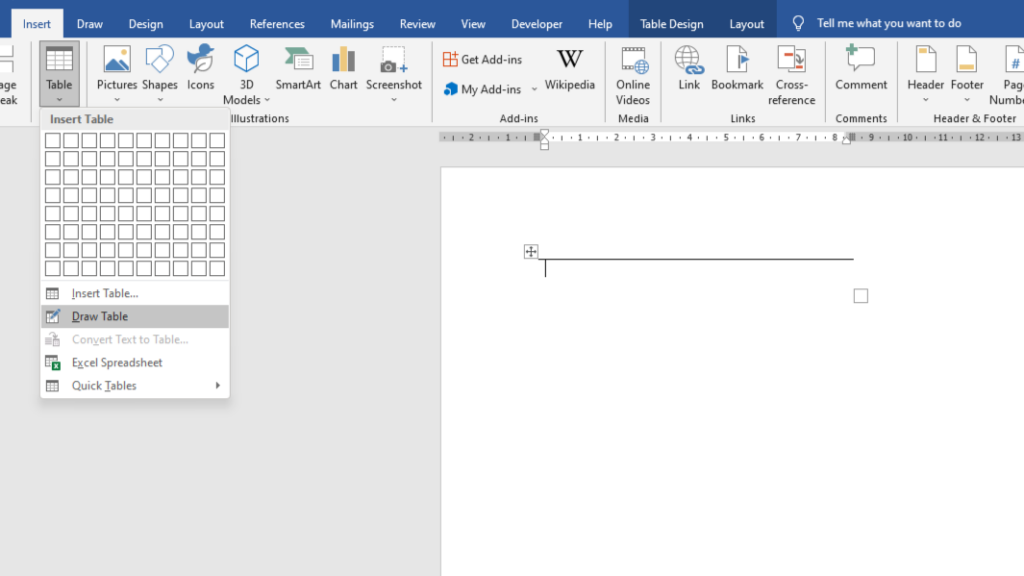The image size is (1024, 576).
Task: Click the Insert Table grid icon
Action: [52, 293]
